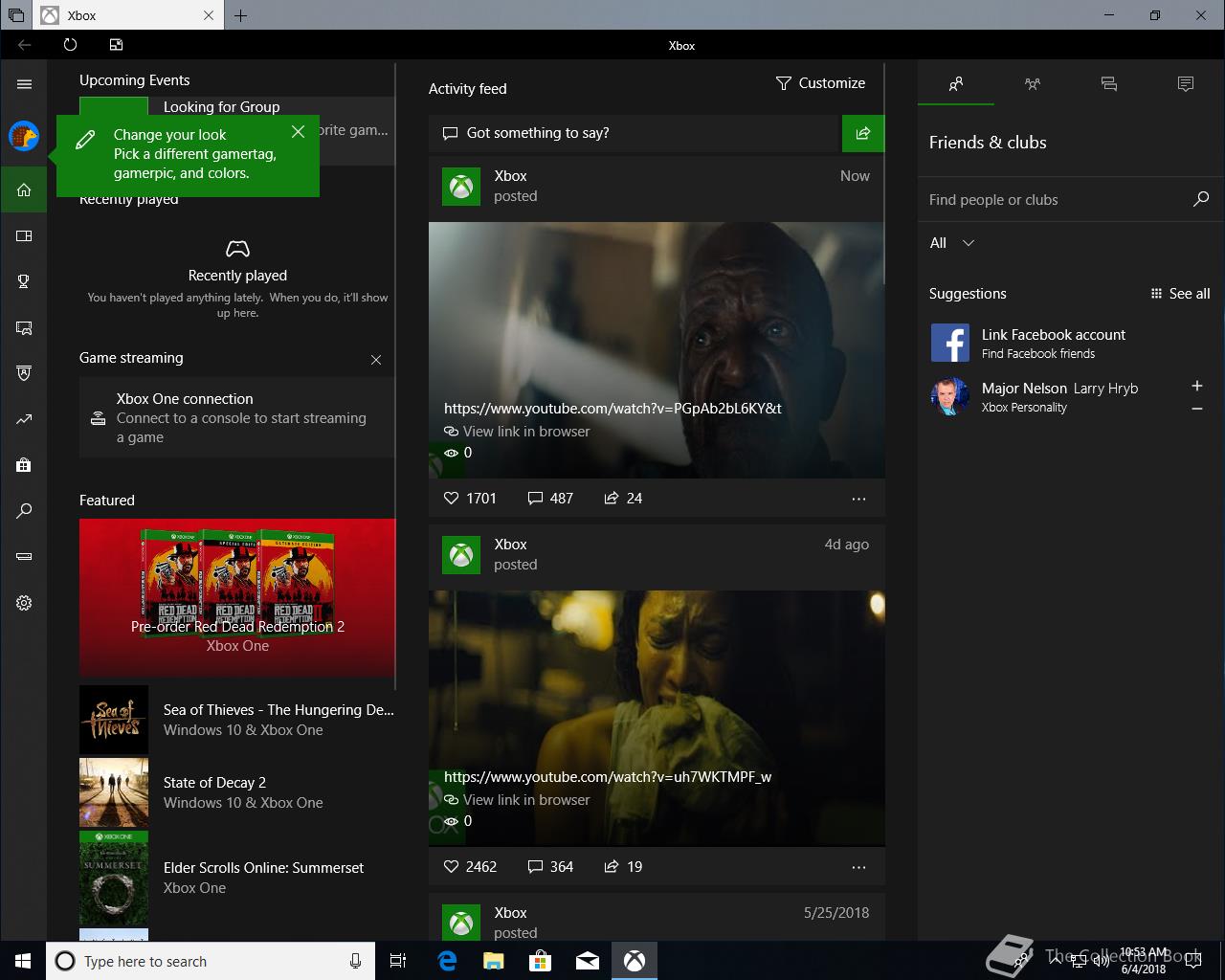Click the compact view icon beside refresh
1225x980 pixels.
pyautogui.click(x=116, y=45)
